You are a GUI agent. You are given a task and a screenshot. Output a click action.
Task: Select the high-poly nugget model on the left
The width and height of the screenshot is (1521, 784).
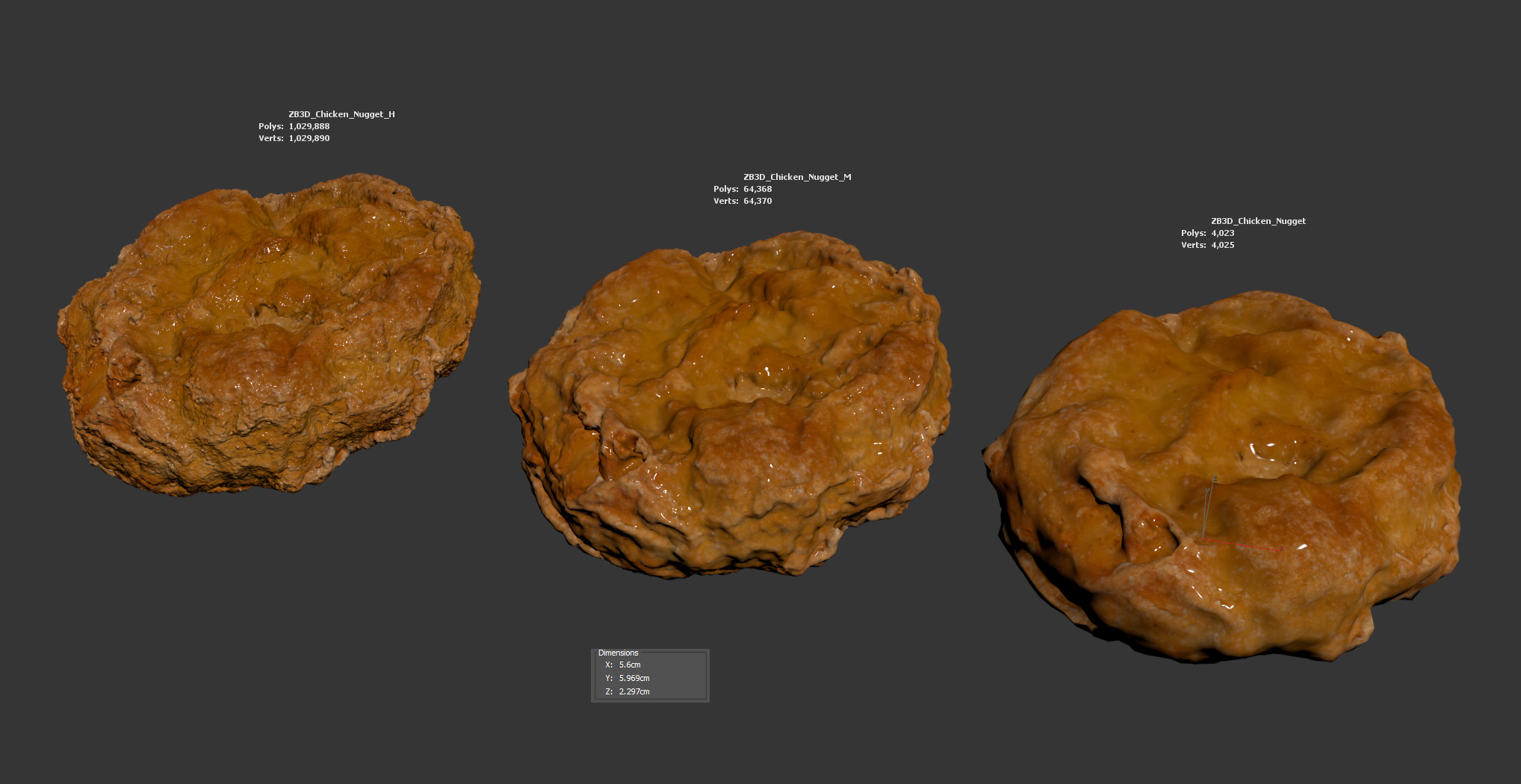269,336
